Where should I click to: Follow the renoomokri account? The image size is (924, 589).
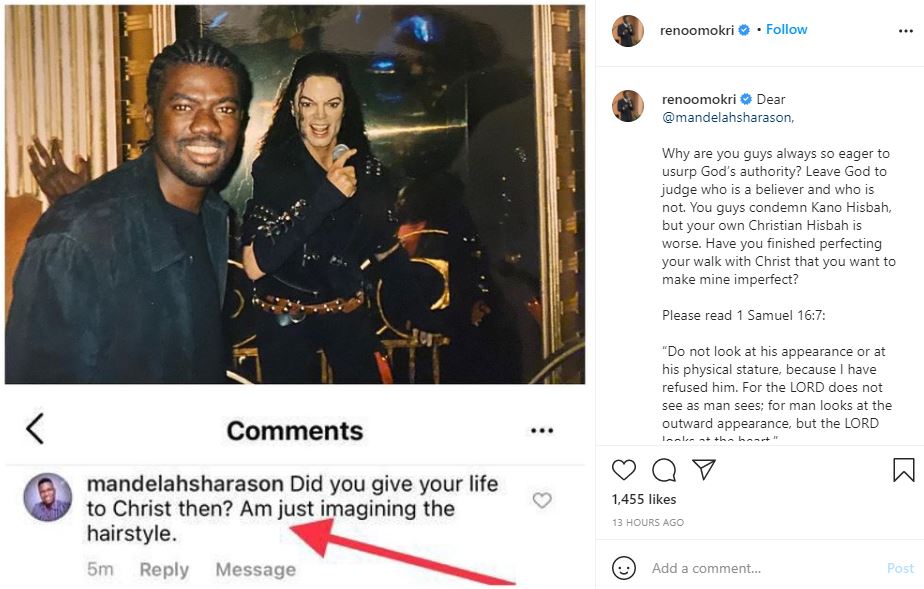click(x=787, y=30)
